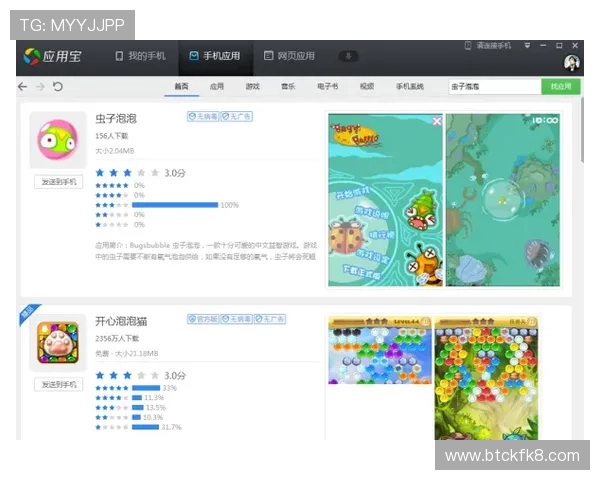Go forward with the right arrow
The image size is (600, 480).
(x=40, y=87)
